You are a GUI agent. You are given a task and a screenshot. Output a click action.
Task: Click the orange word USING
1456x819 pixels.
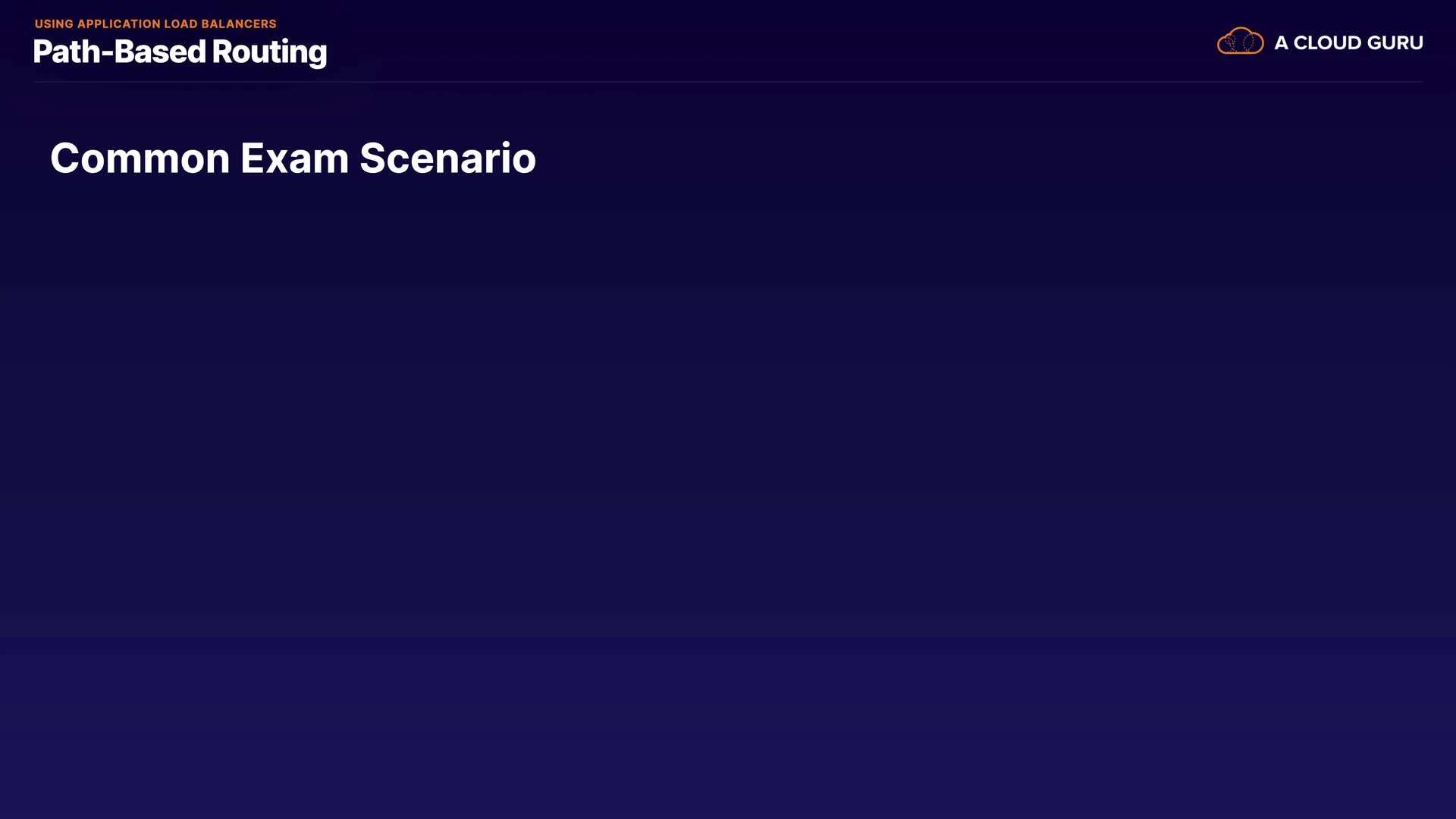[x=54, y=24]
